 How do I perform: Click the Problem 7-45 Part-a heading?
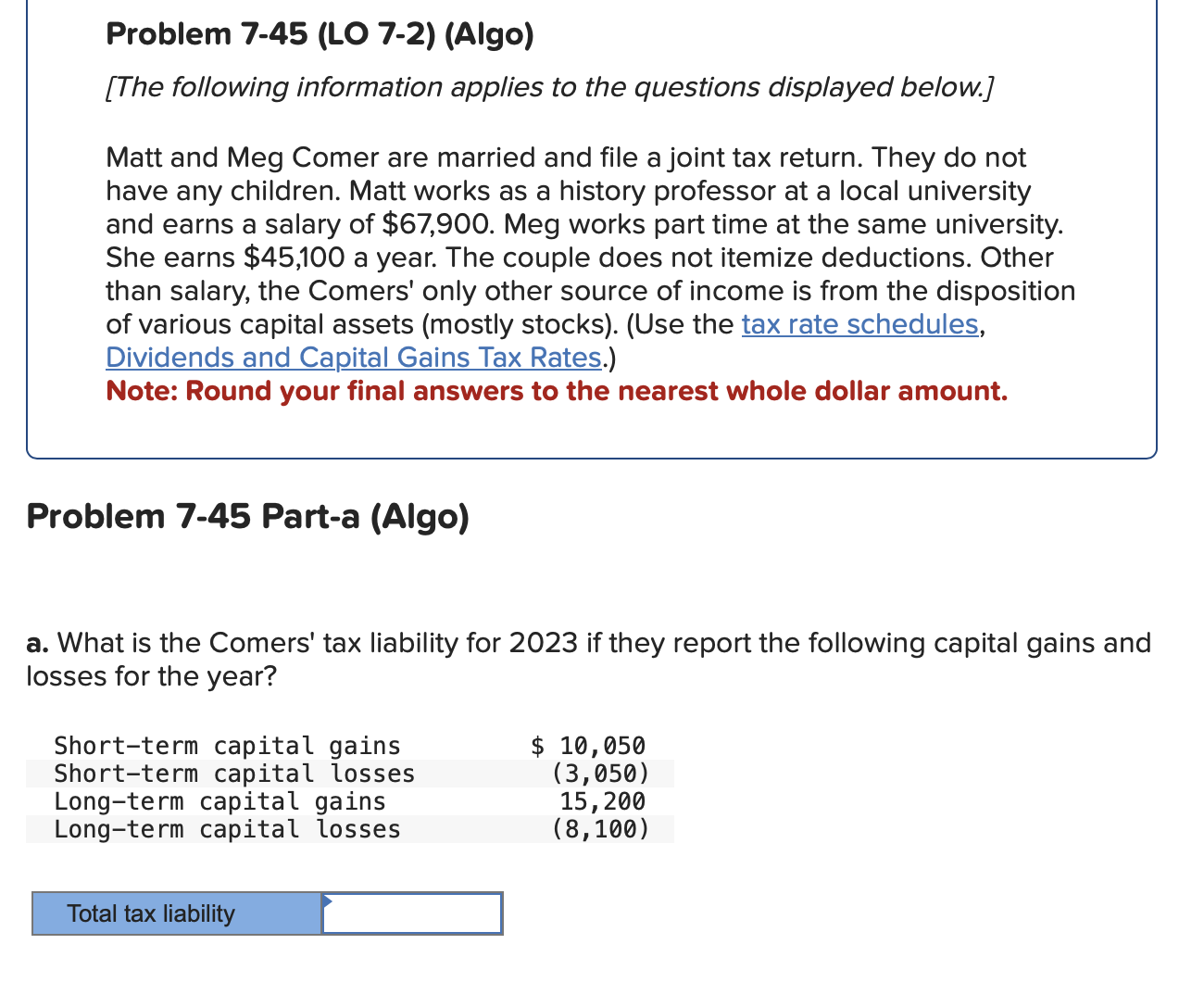(x=247, y=516)
